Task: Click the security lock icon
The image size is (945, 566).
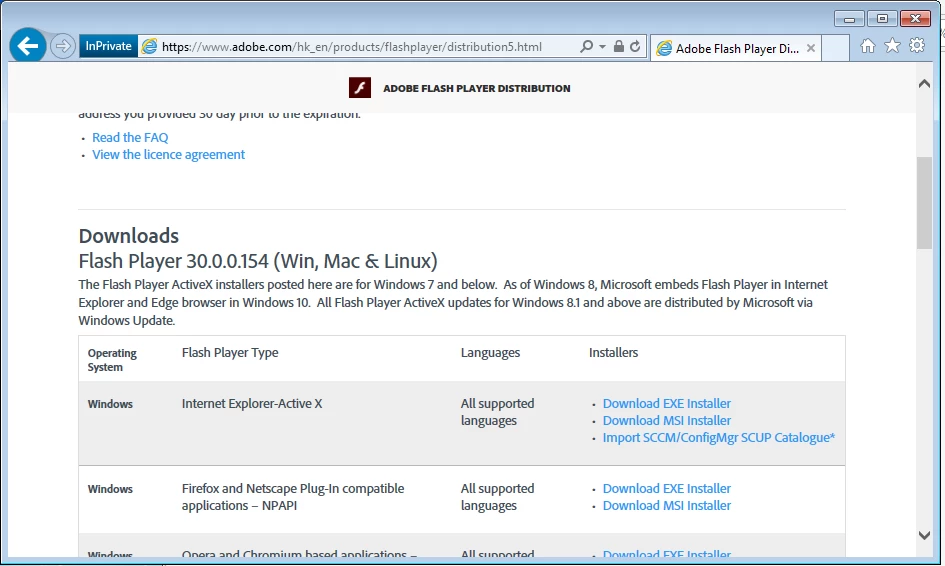Action: [618, 46]
